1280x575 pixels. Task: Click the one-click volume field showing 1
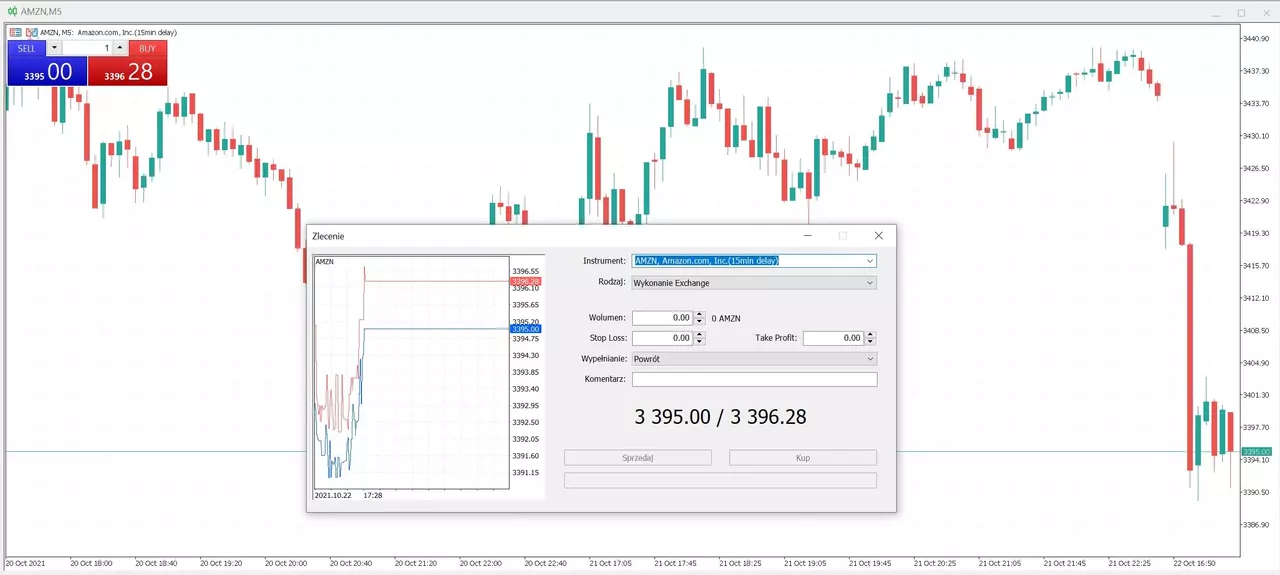click(88, 48)
